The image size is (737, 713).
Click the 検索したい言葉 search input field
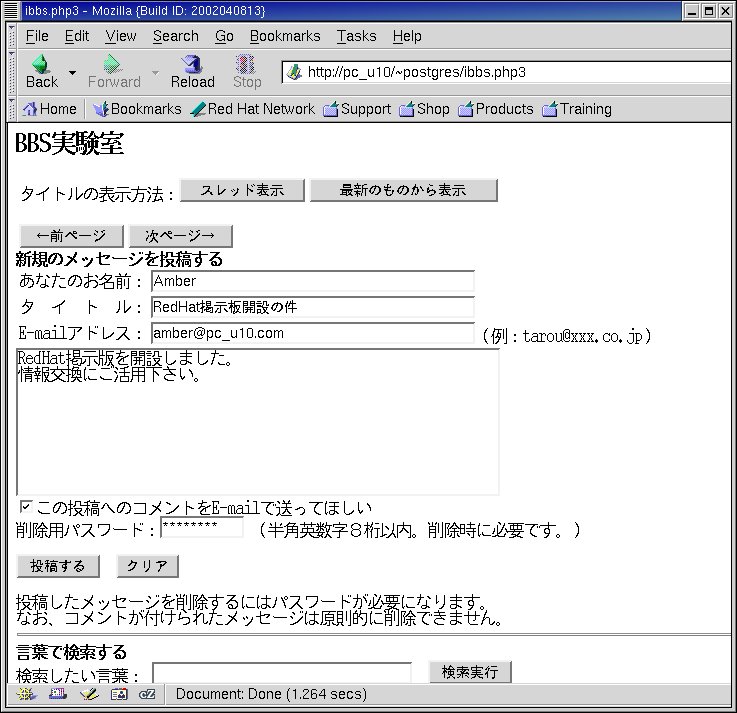click(x=282, y=673)
